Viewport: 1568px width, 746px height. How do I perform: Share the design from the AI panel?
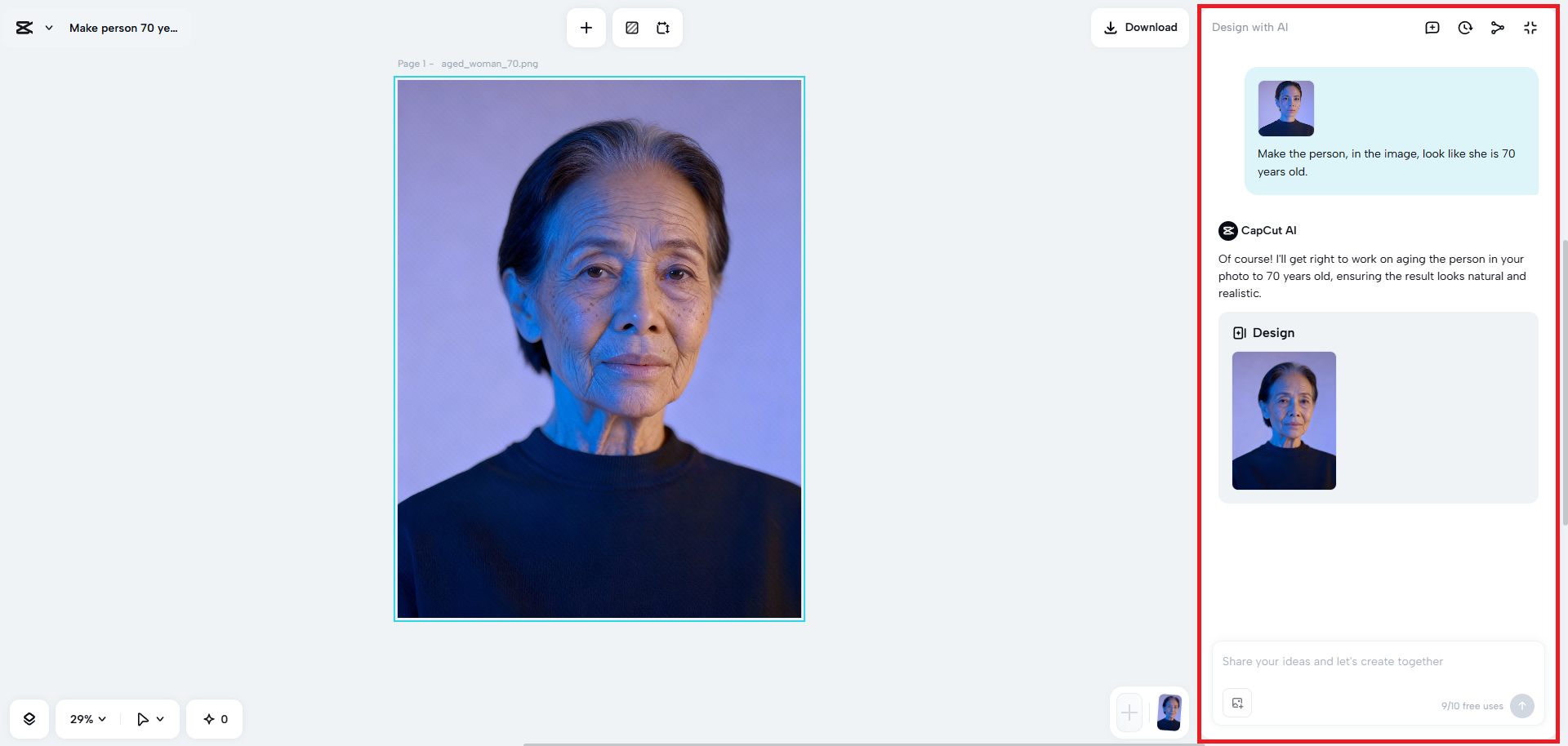pyautogui.click(x=1498, y=27)
